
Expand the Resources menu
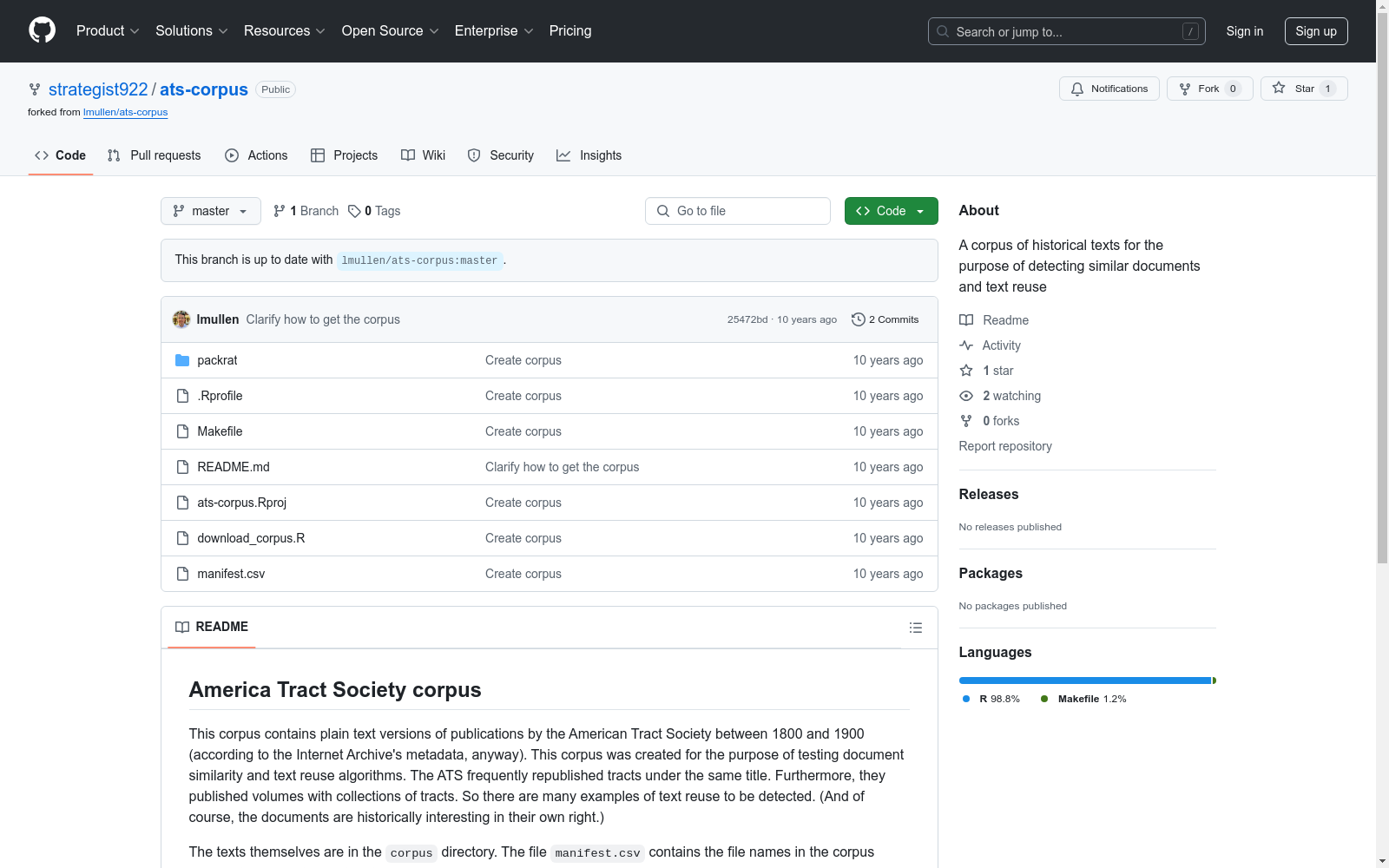[285, 31]
